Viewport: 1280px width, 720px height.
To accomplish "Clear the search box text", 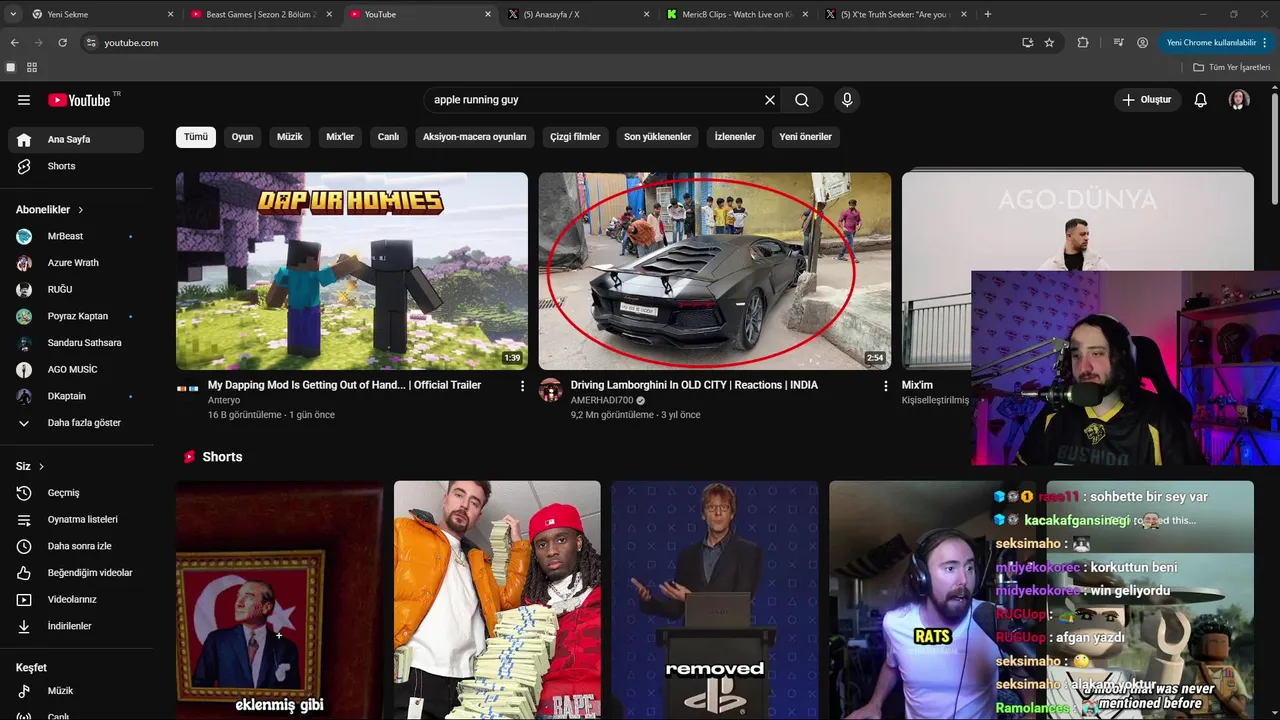I will 770,100.
